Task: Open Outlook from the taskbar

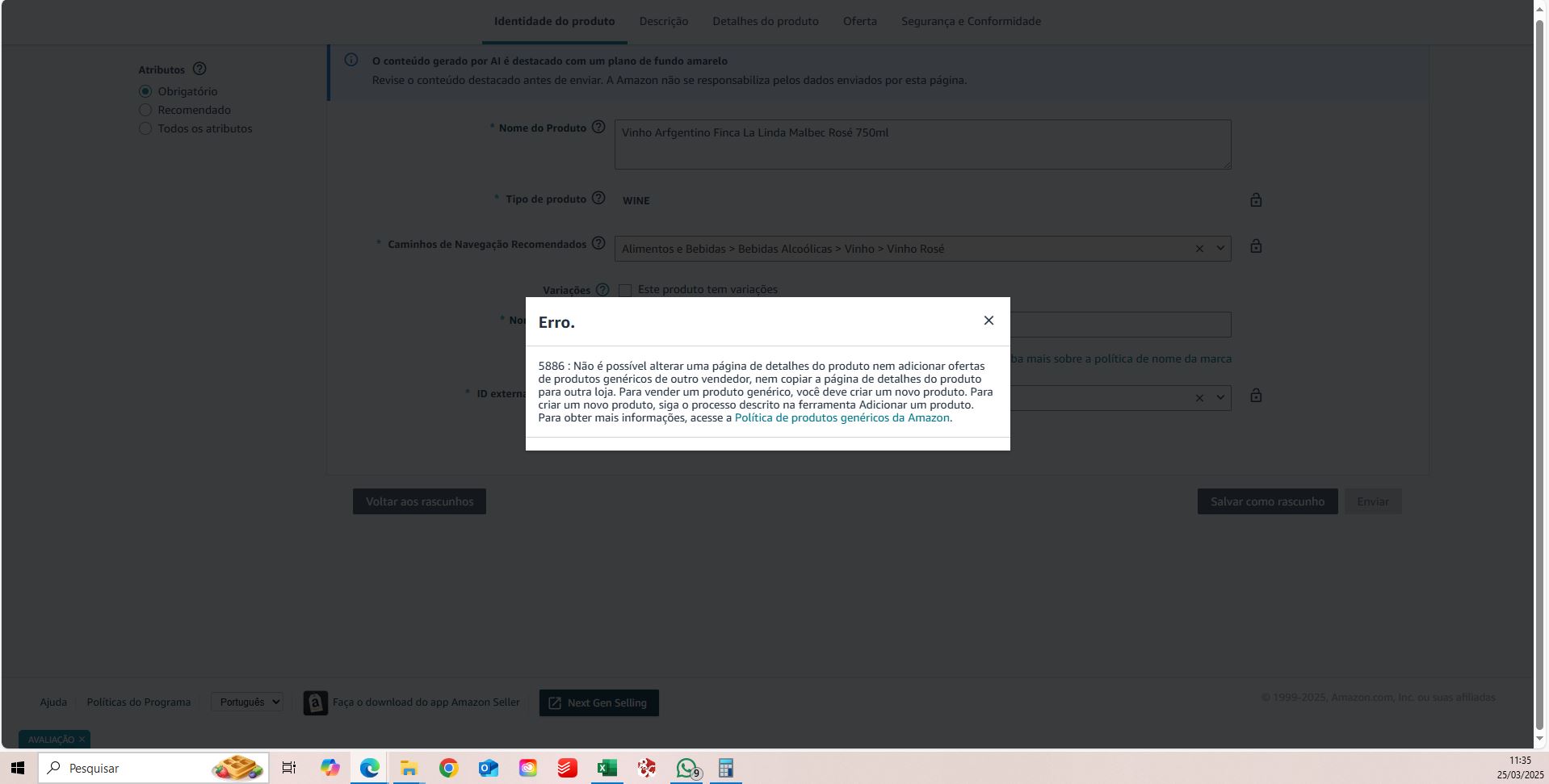Action: (x=488, y=768)
